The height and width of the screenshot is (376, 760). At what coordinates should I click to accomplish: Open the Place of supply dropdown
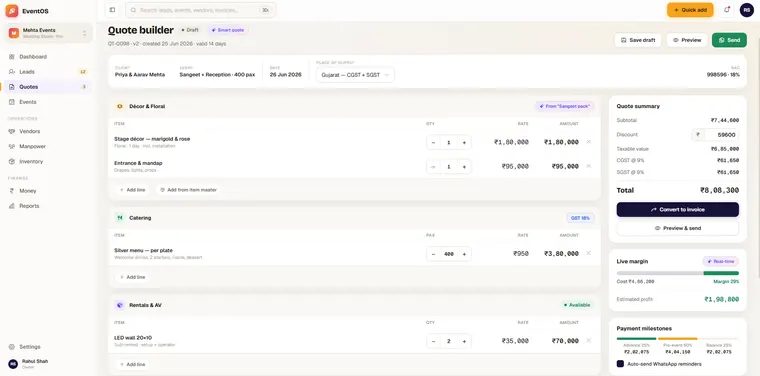355,75
